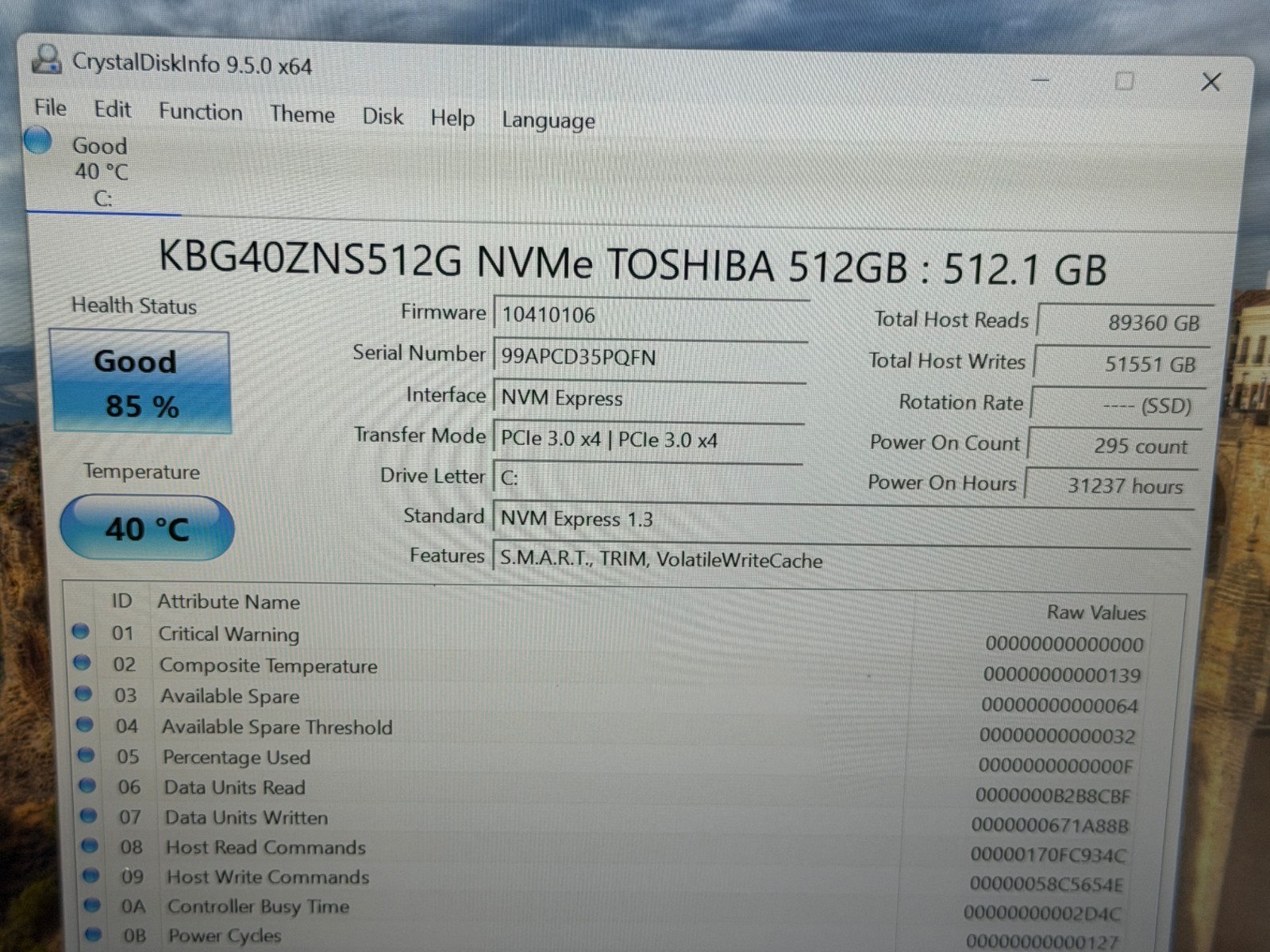Open the Help menu
Viewport: 1270px width, 952px height.
452,119
